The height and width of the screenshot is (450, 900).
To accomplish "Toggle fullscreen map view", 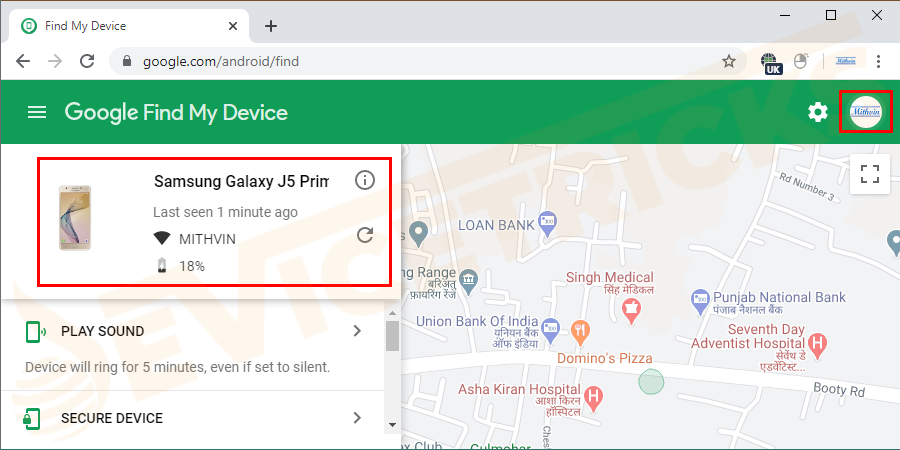I will point(870,174).
